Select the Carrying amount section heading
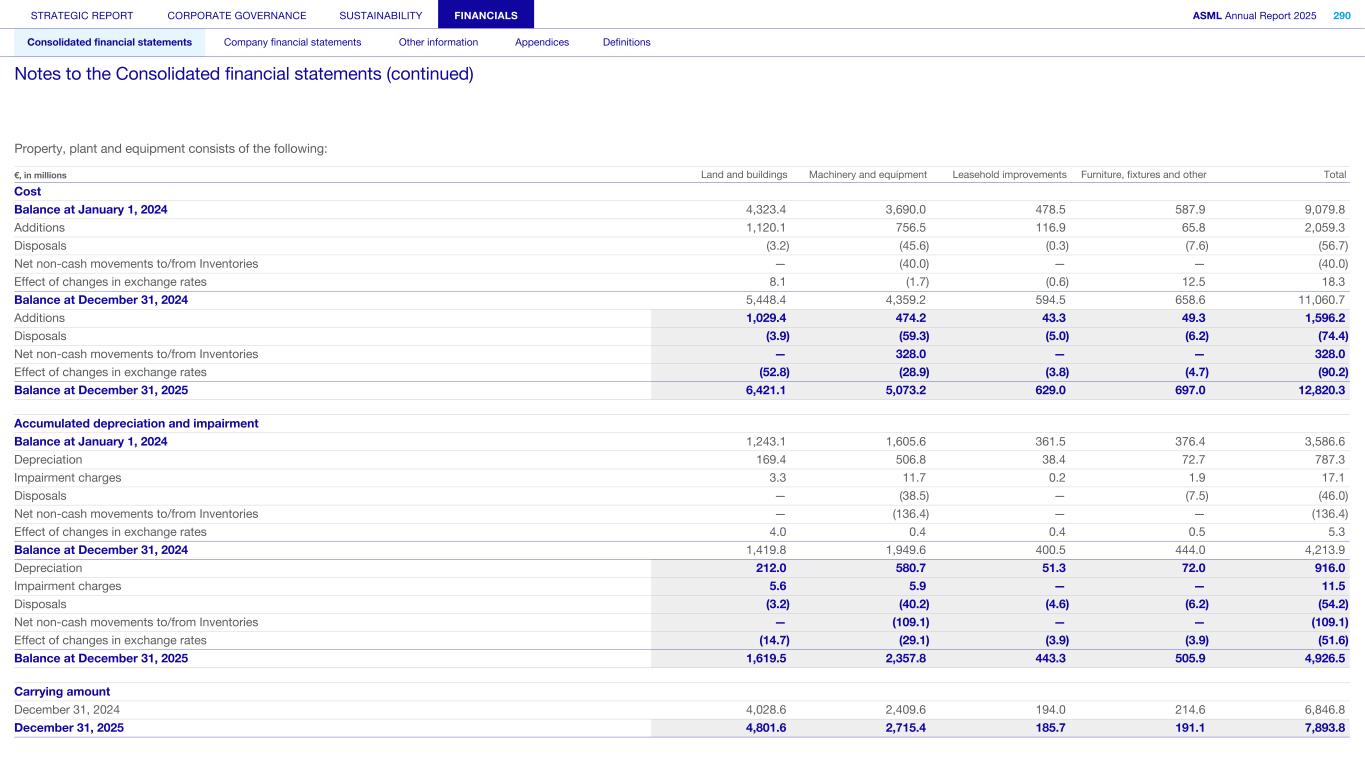The image size is (1365, 769). (62, 692)
